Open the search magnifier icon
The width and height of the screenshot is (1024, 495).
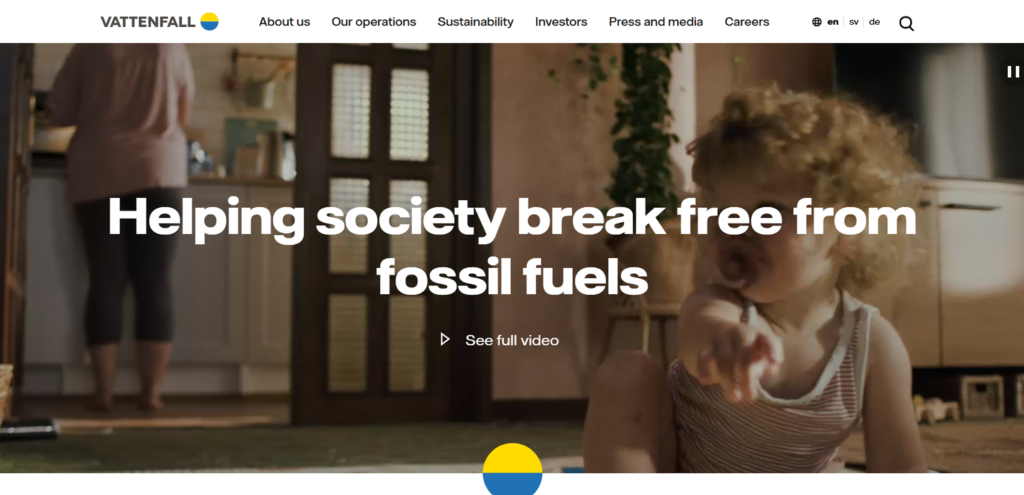tap(906, 24)
